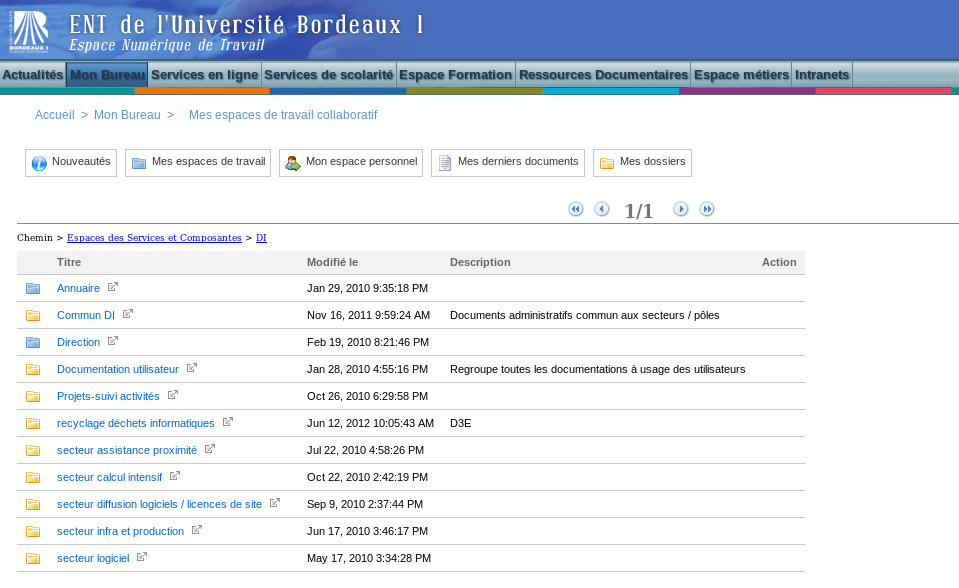Click the first page navigation arrow

coord(576,209)
